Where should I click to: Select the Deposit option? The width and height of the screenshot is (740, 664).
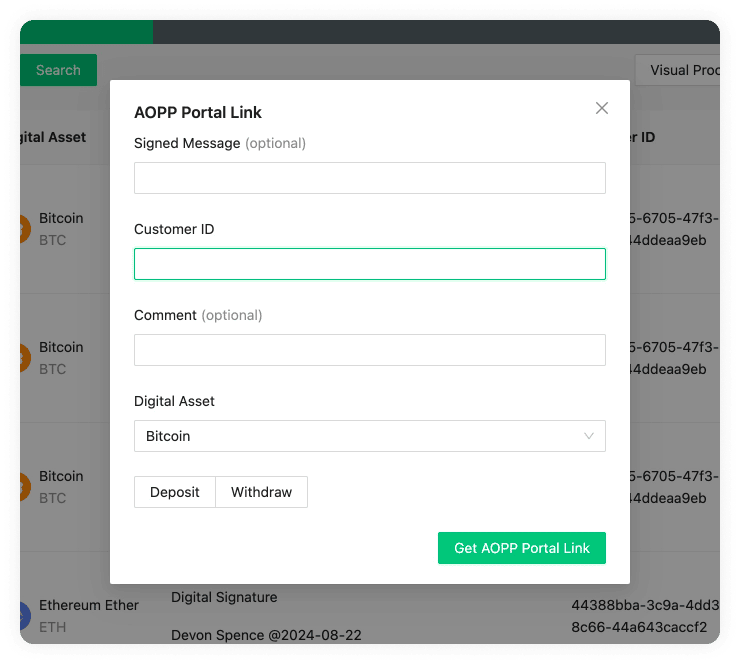175,492
